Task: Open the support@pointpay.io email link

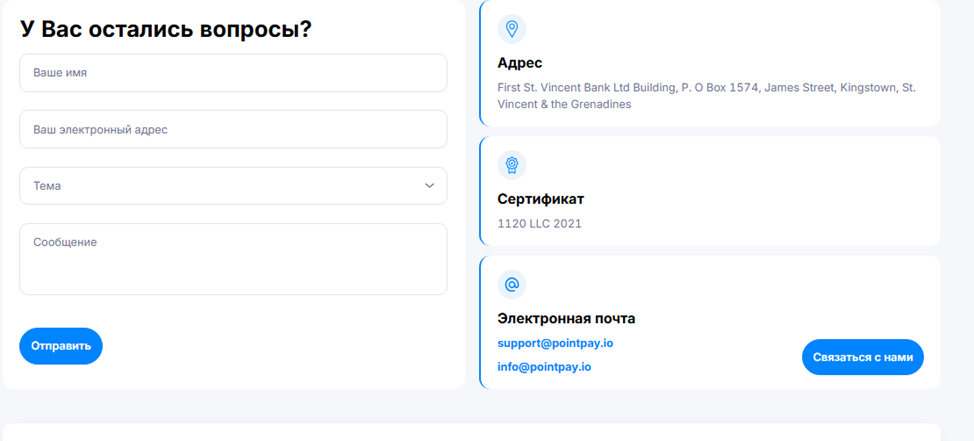Action: pos(555,343)
